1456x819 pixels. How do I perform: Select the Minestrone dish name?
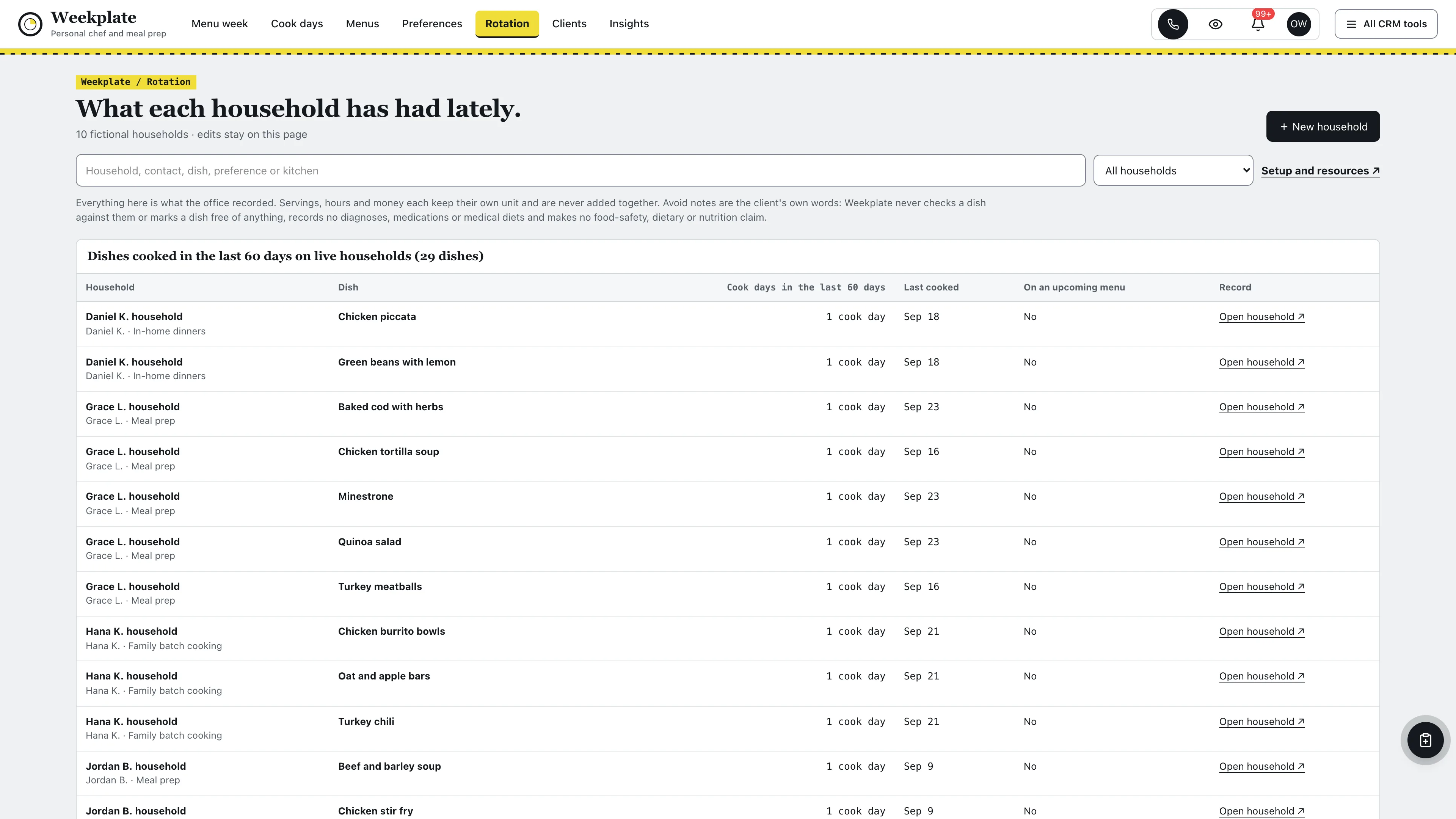click(366, 496)
